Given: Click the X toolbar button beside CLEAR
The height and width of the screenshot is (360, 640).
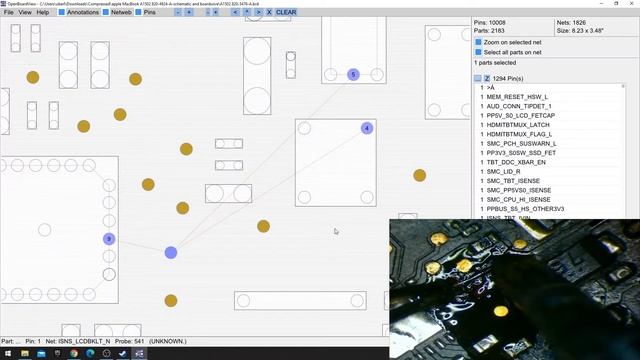Looking at the screenshot, I should pos(269,12).
